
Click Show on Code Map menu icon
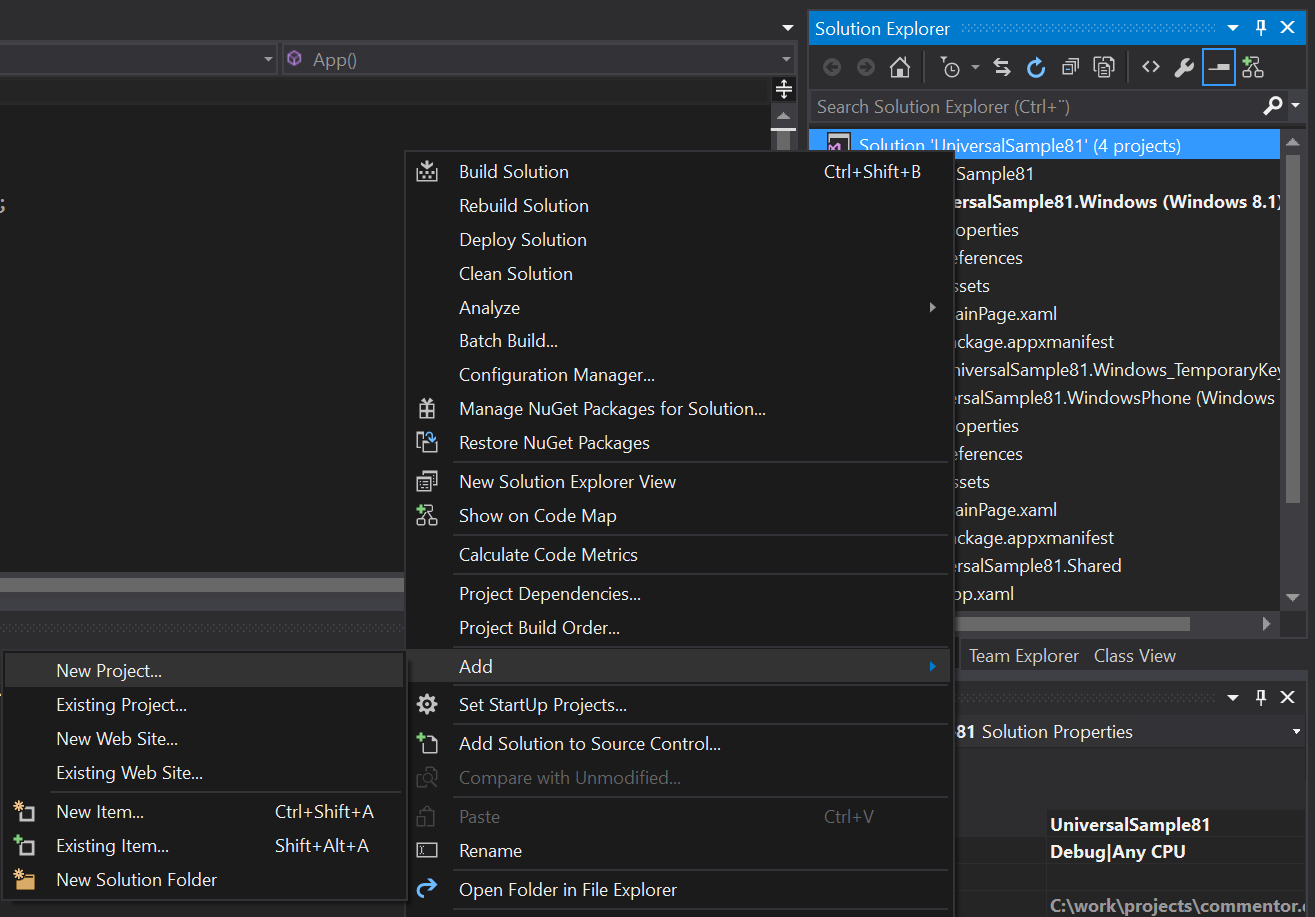point(427,516)
